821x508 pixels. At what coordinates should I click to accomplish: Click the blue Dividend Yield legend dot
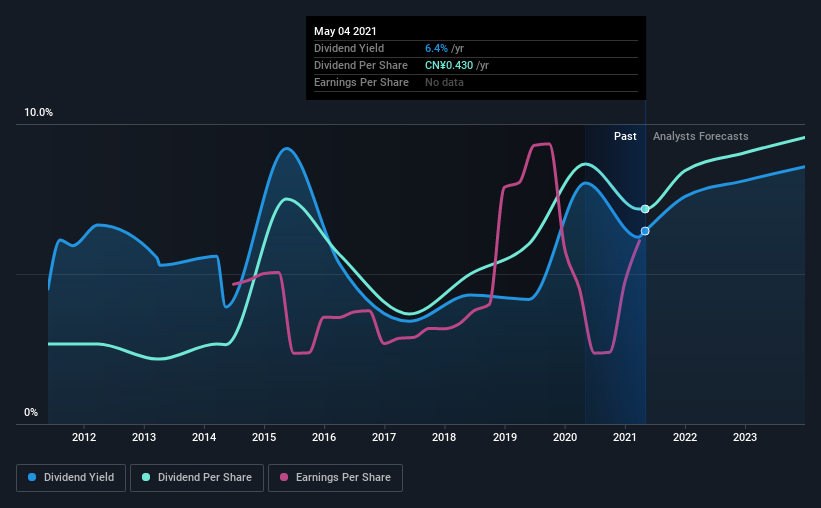pyautogui.click(x=32, y=477)
